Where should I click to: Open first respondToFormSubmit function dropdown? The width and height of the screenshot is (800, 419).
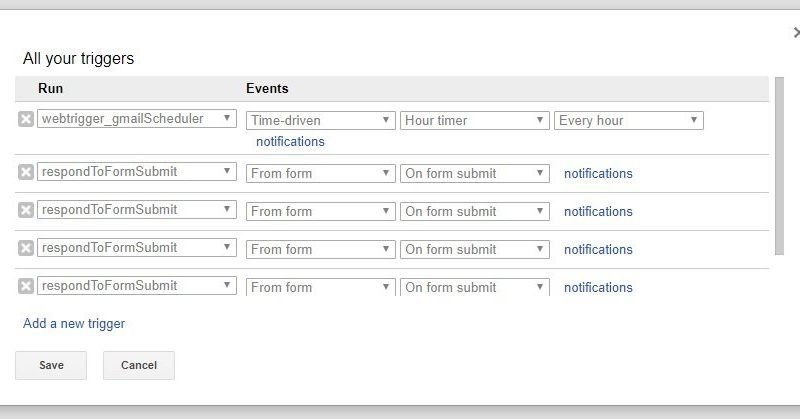(x=137, y=172)
